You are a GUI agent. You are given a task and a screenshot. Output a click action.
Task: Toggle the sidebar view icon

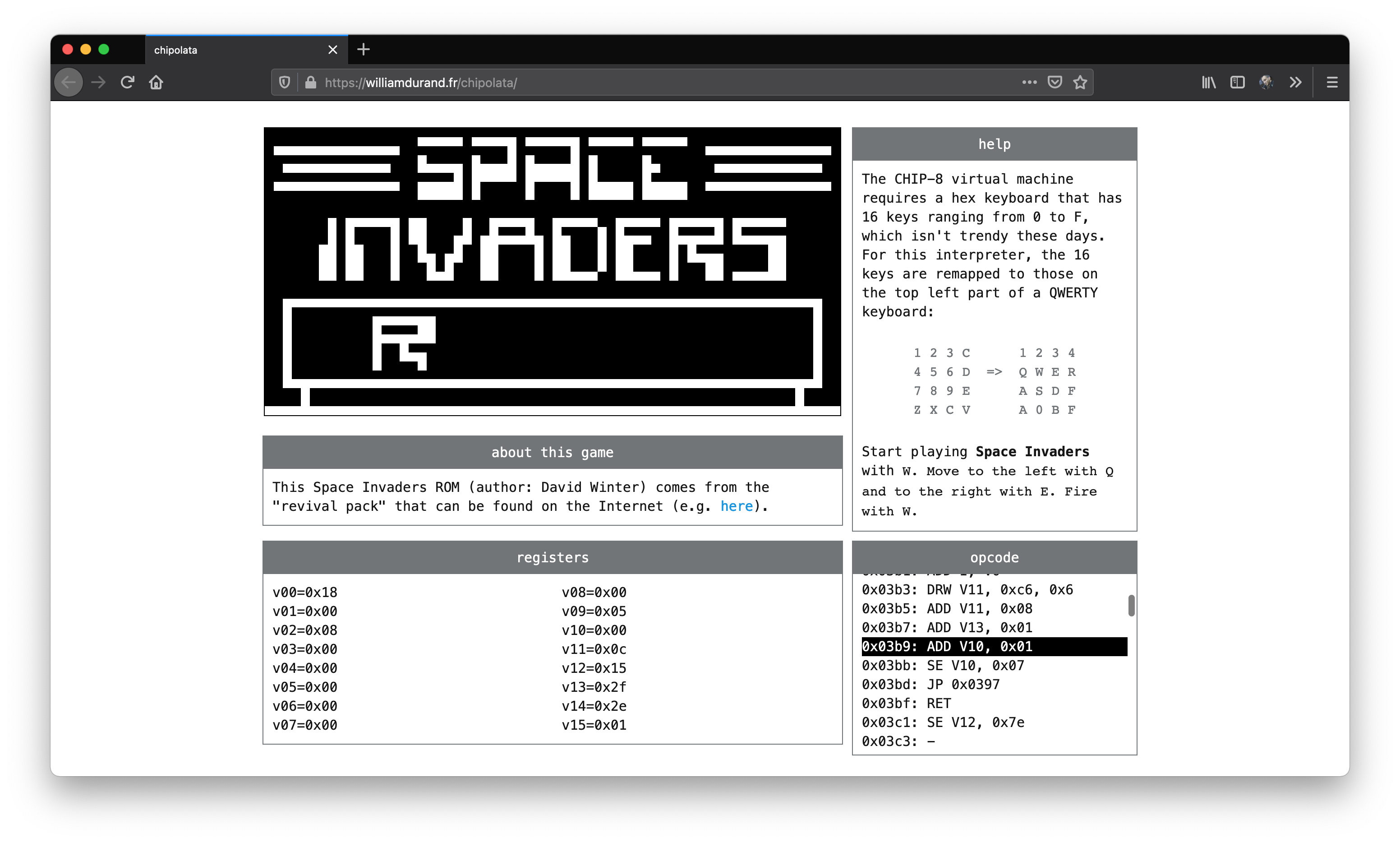coord(1237,83)
